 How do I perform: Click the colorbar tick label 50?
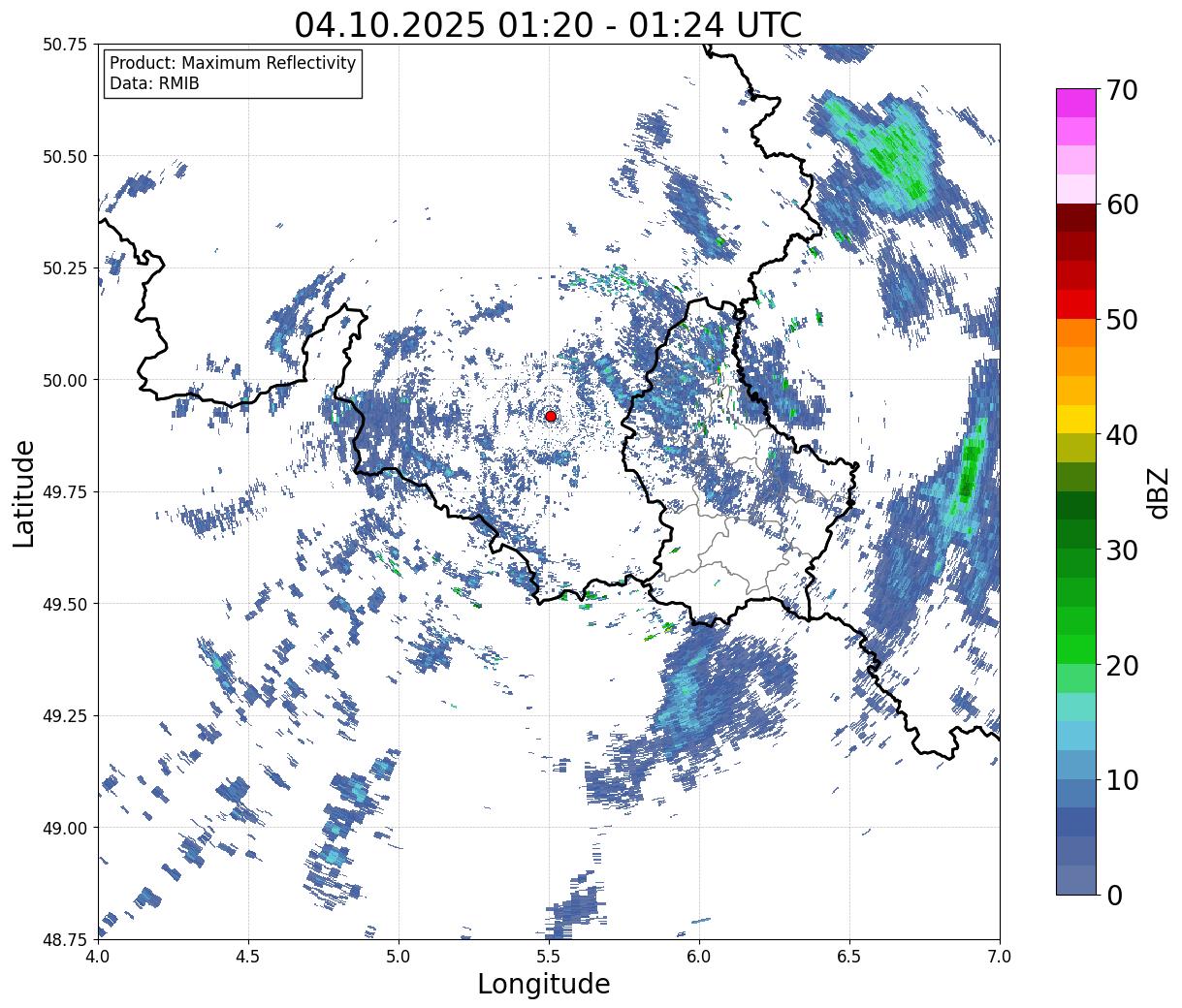coord(1121,320)
